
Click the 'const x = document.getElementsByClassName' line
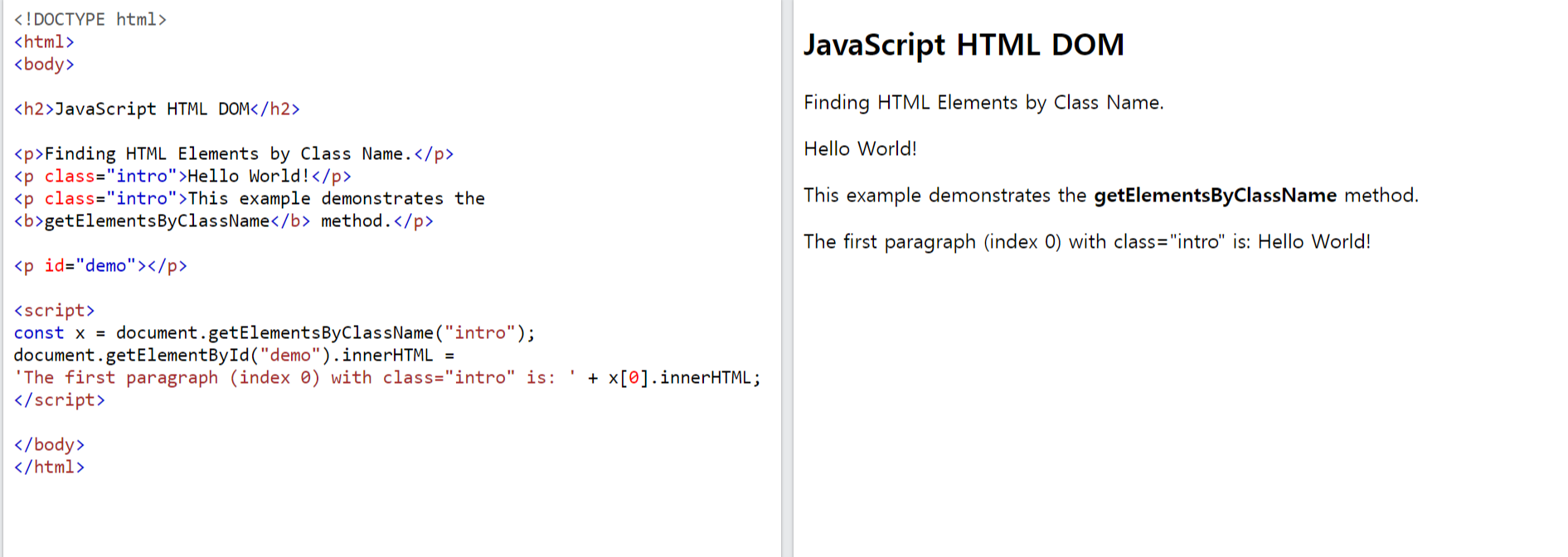pyautogui.click(x=274, y=332)
